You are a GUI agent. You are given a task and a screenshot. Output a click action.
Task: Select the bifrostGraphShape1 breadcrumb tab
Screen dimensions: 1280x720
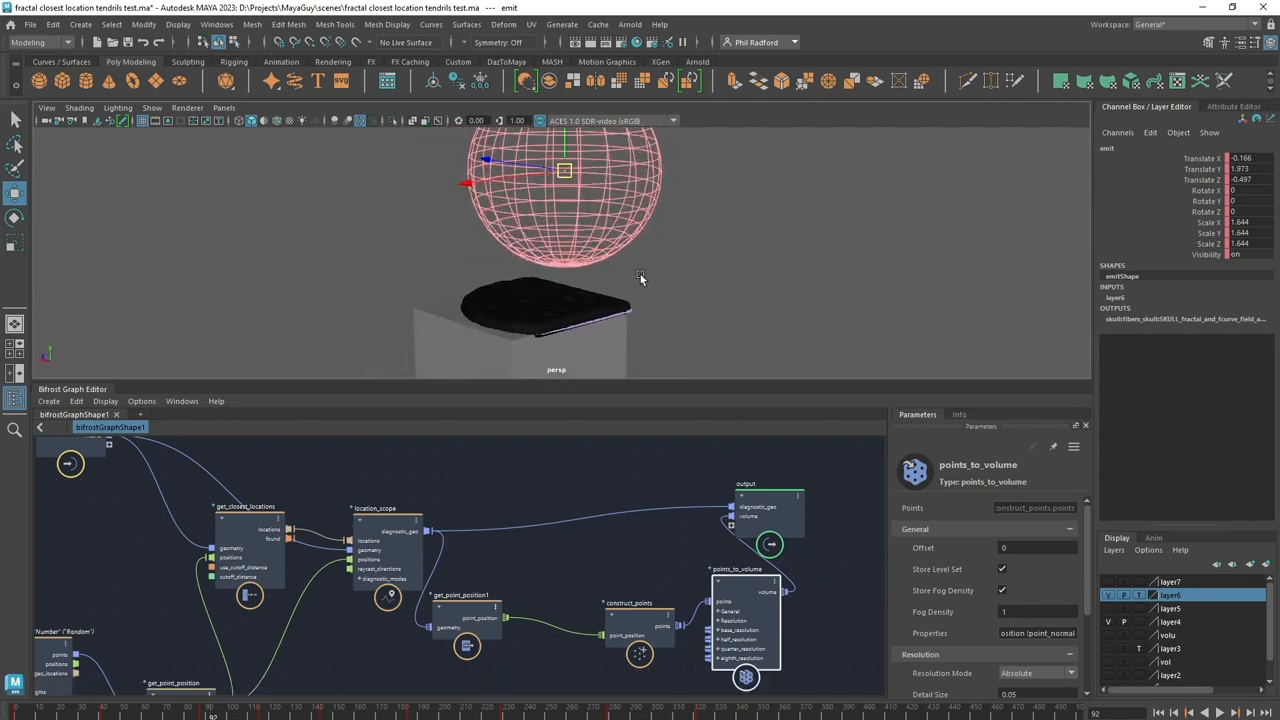click(110, 427)
